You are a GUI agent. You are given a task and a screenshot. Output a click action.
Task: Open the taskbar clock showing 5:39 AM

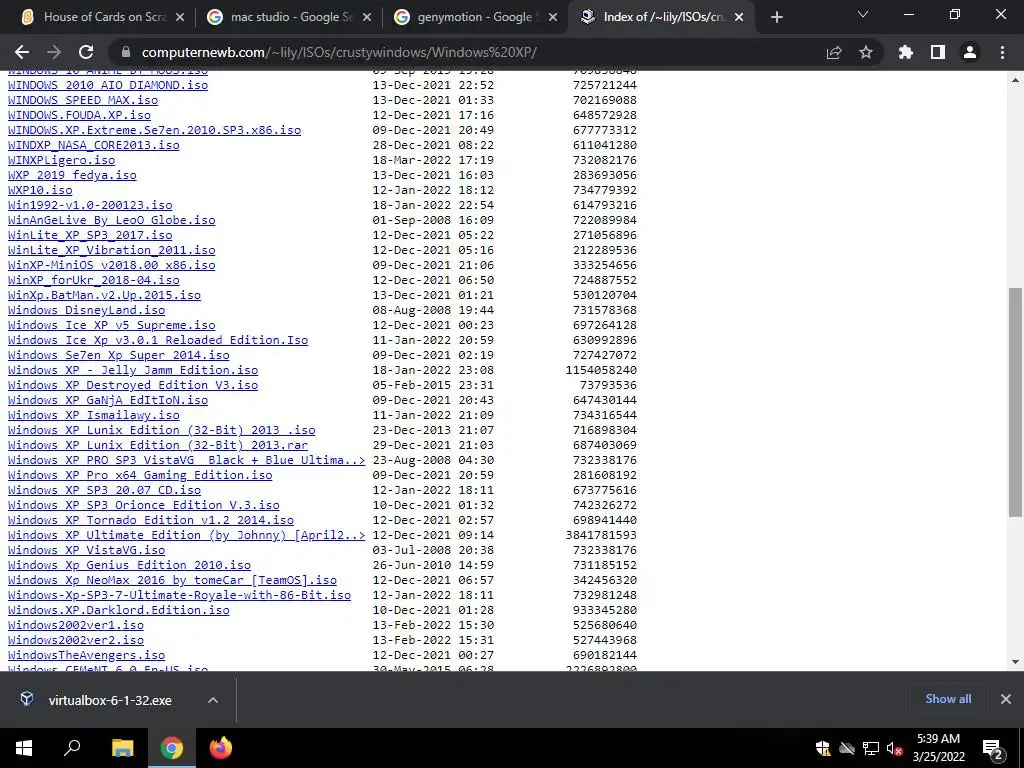pos(938,748)
